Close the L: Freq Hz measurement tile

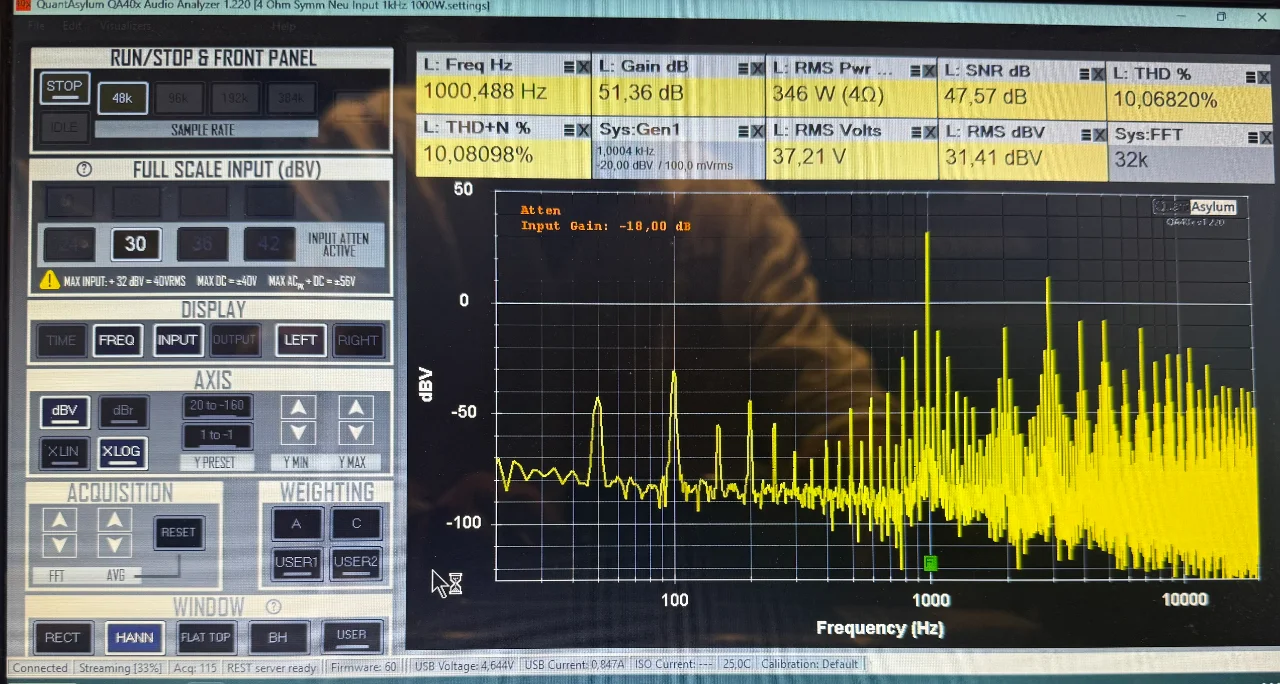click(x=582, y=67)
